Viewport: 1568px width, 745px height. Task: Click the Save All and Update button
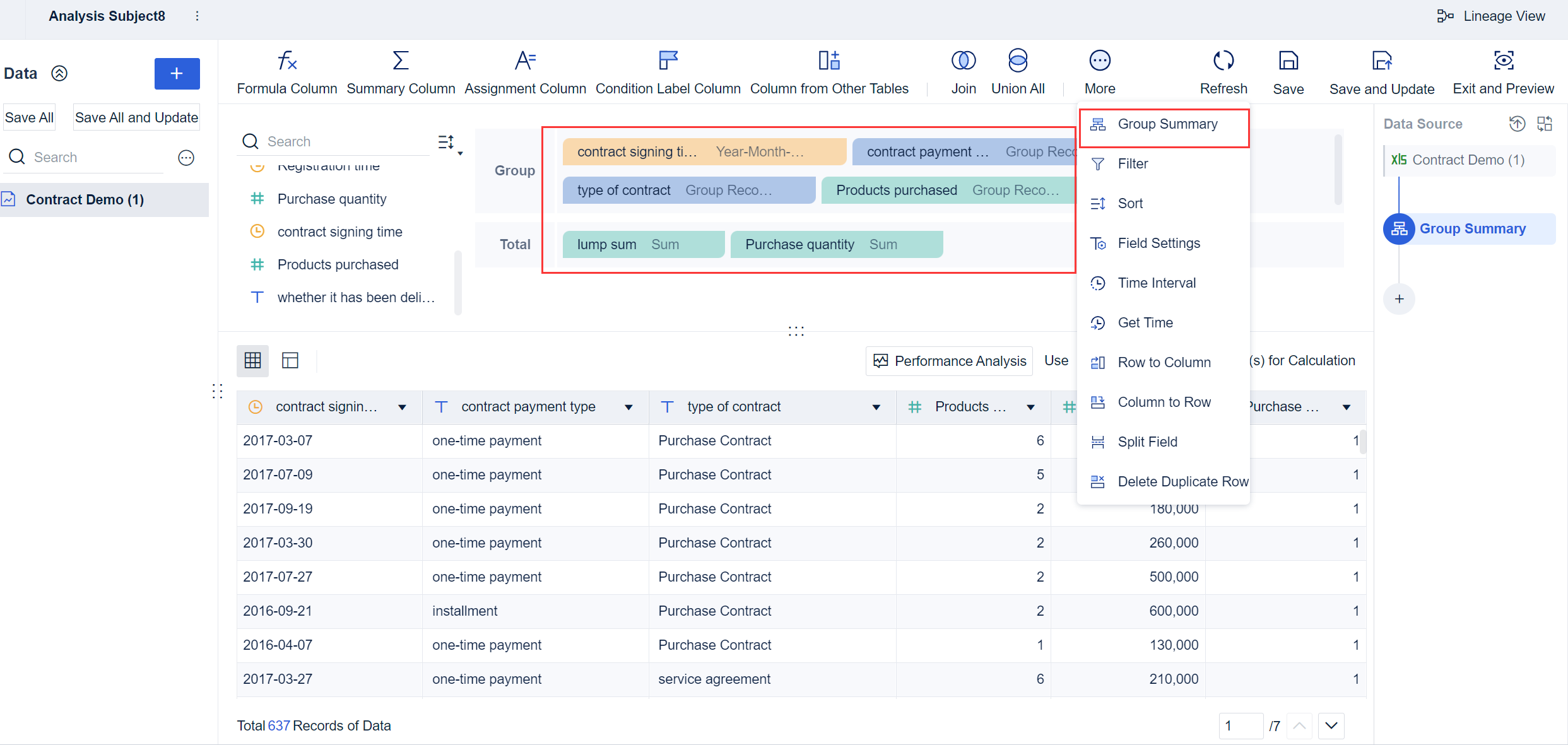(x=136, y=117)
